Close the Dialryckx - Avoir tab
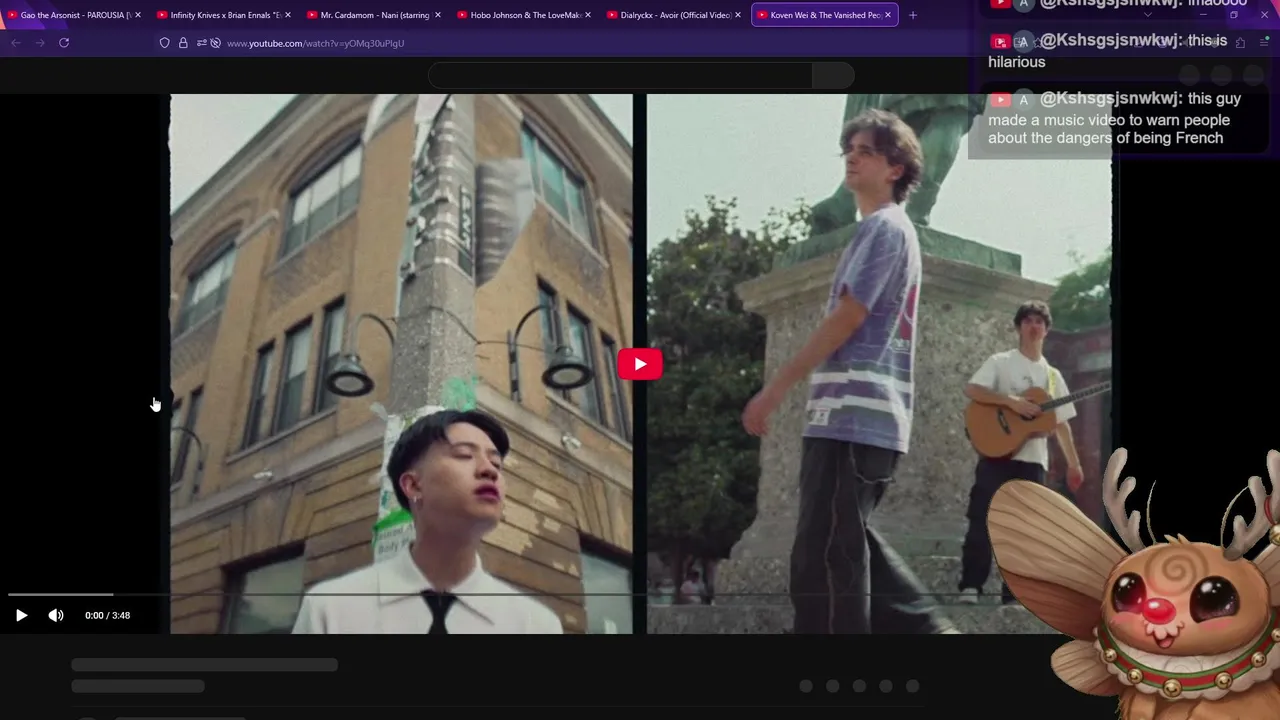The height and width of the screenshot is (720, 1280). coord(737,15)
